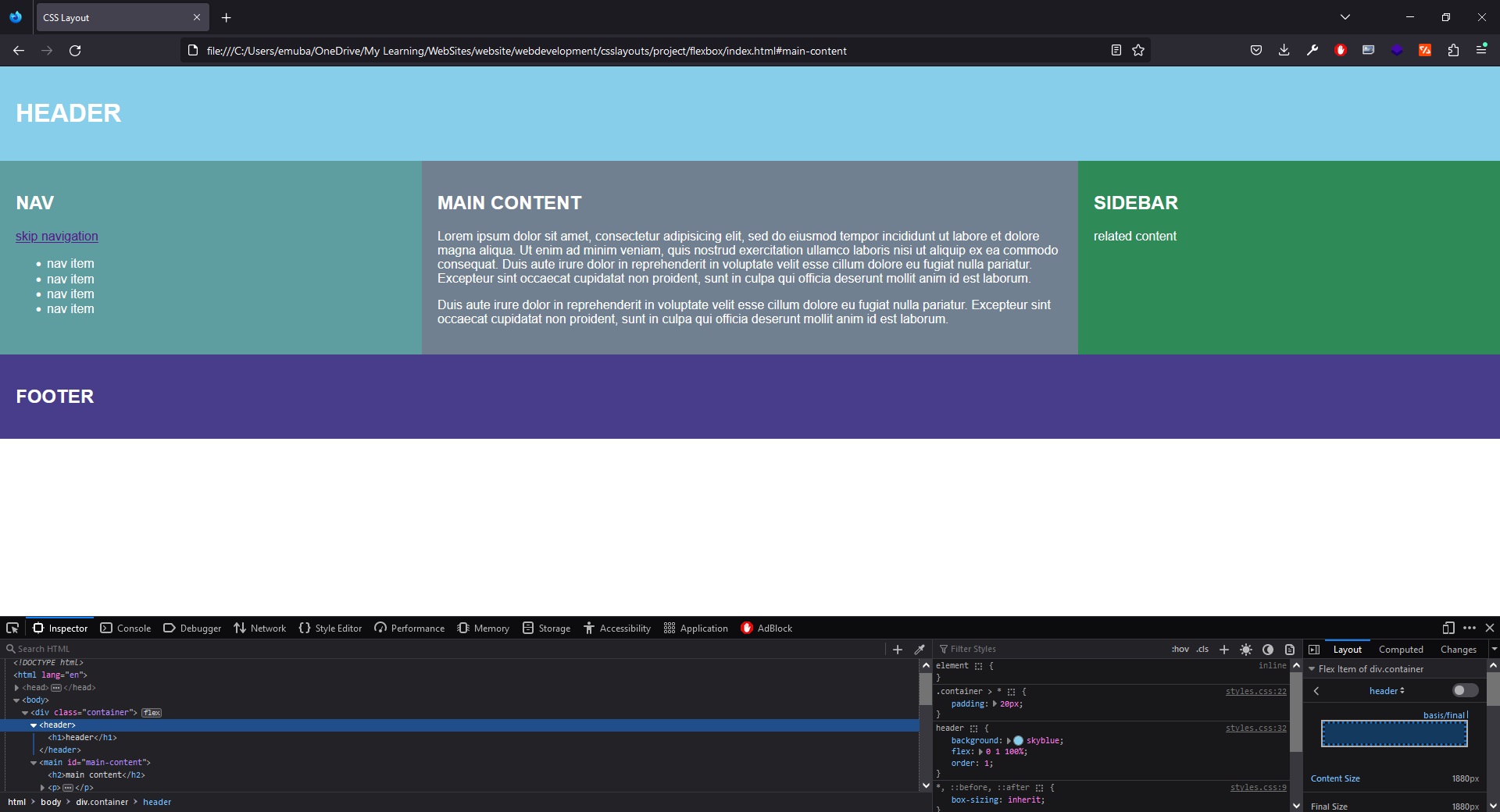Collapse Flex Item of div.container section
Screen dimensions: 1500x812
(x=1312, y=669)
